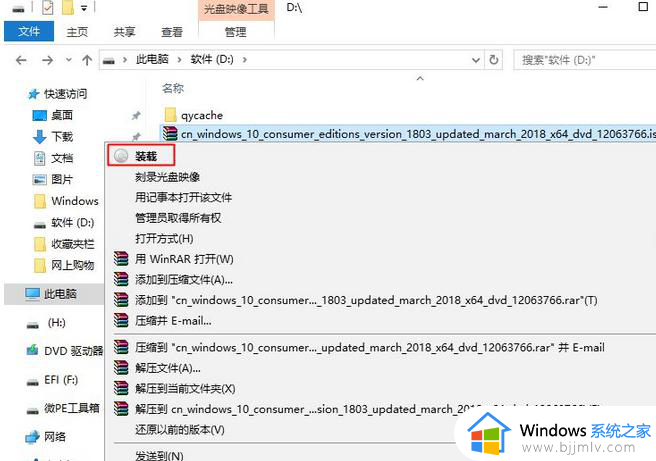Open the 发送到(N) submenu
The width and height of the screenshot is (656, 461).
click(159, 455)
